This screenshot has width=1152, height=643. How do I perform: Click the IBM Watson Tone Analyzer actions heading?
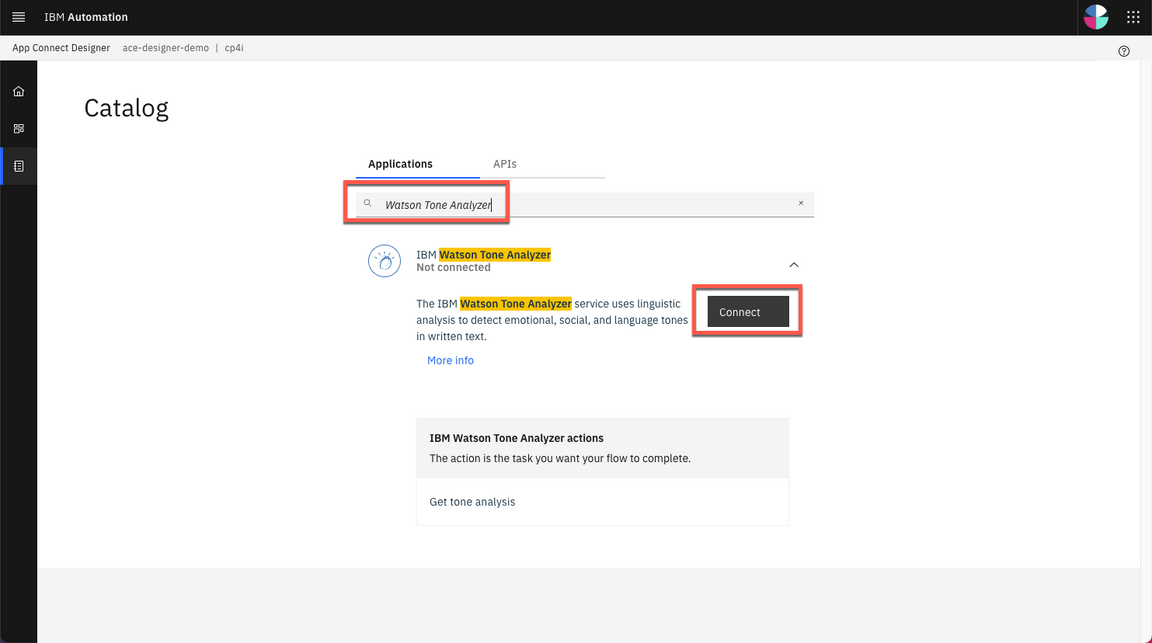(x=516, y=438)
